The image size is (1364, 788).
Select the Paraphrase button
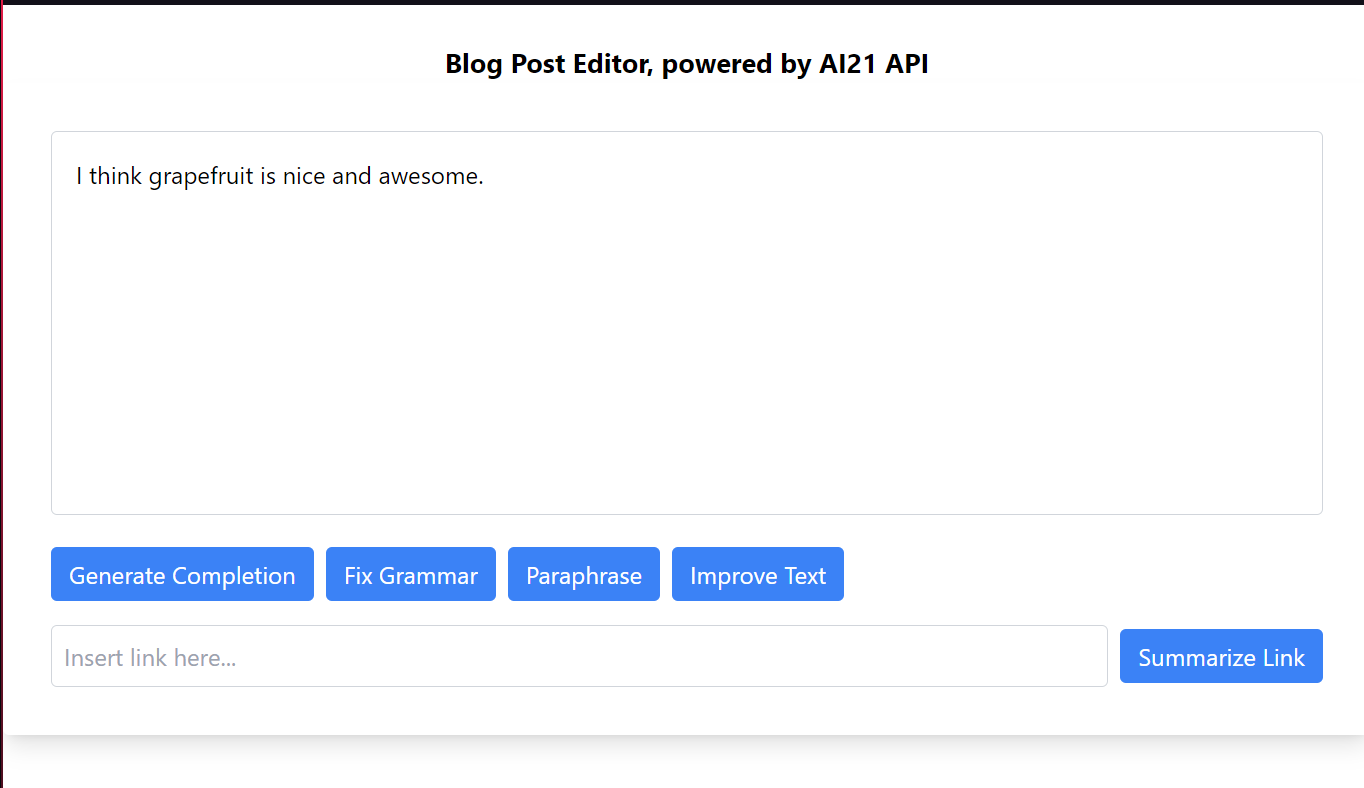[584, 574]
